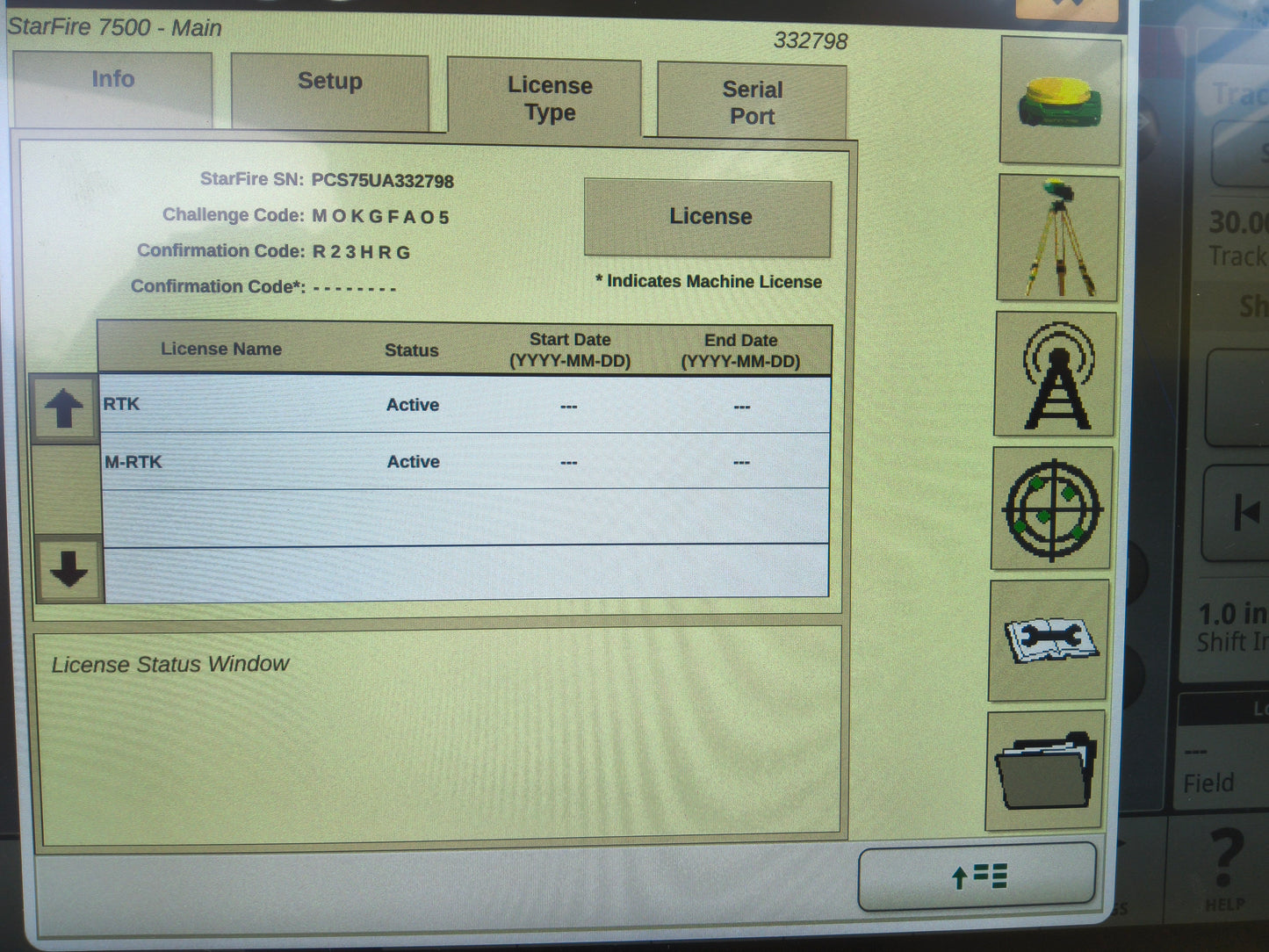1269x952 pixels.
Task: Click Active status of RTK license
Action: 413,405
